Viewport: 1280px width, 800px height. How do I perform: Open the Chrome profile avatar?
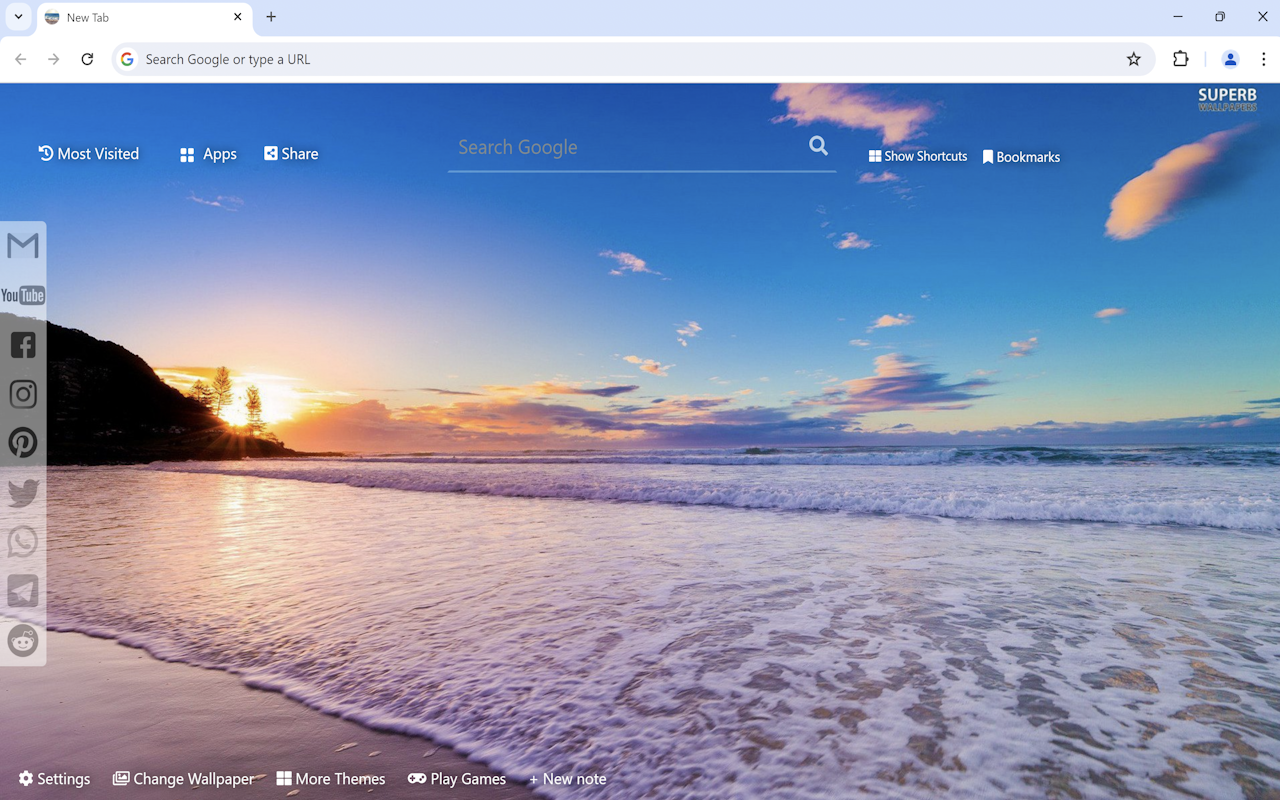coord(1230,59)
